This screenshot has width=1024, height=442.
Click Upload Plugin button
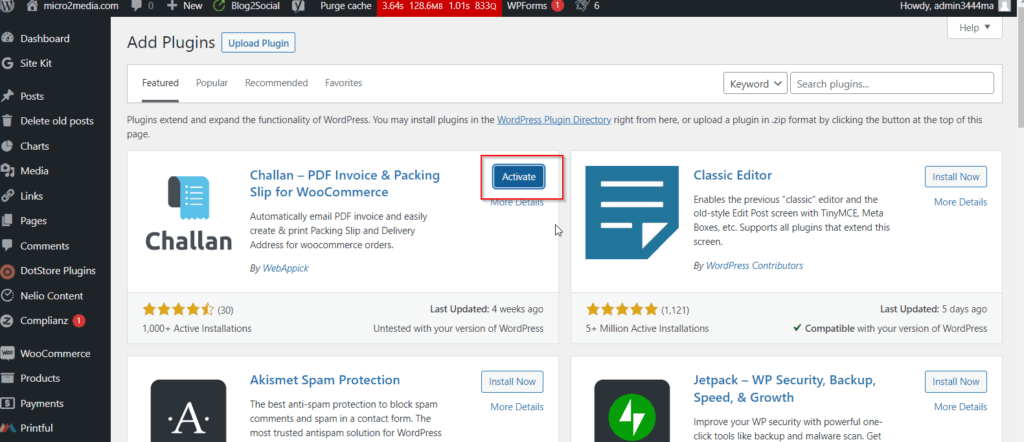pos(259,43)
